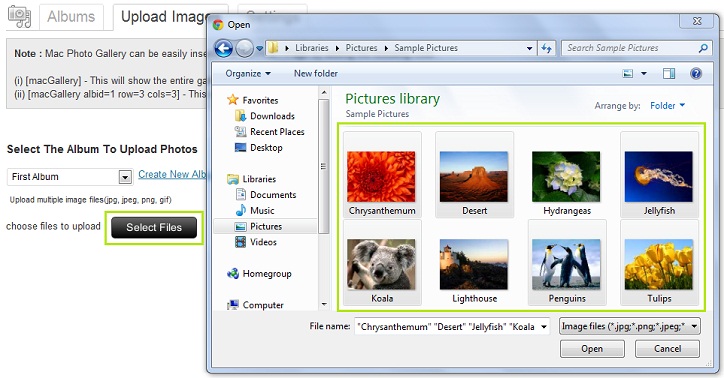Click the Open button

click(x=592, y=348)
